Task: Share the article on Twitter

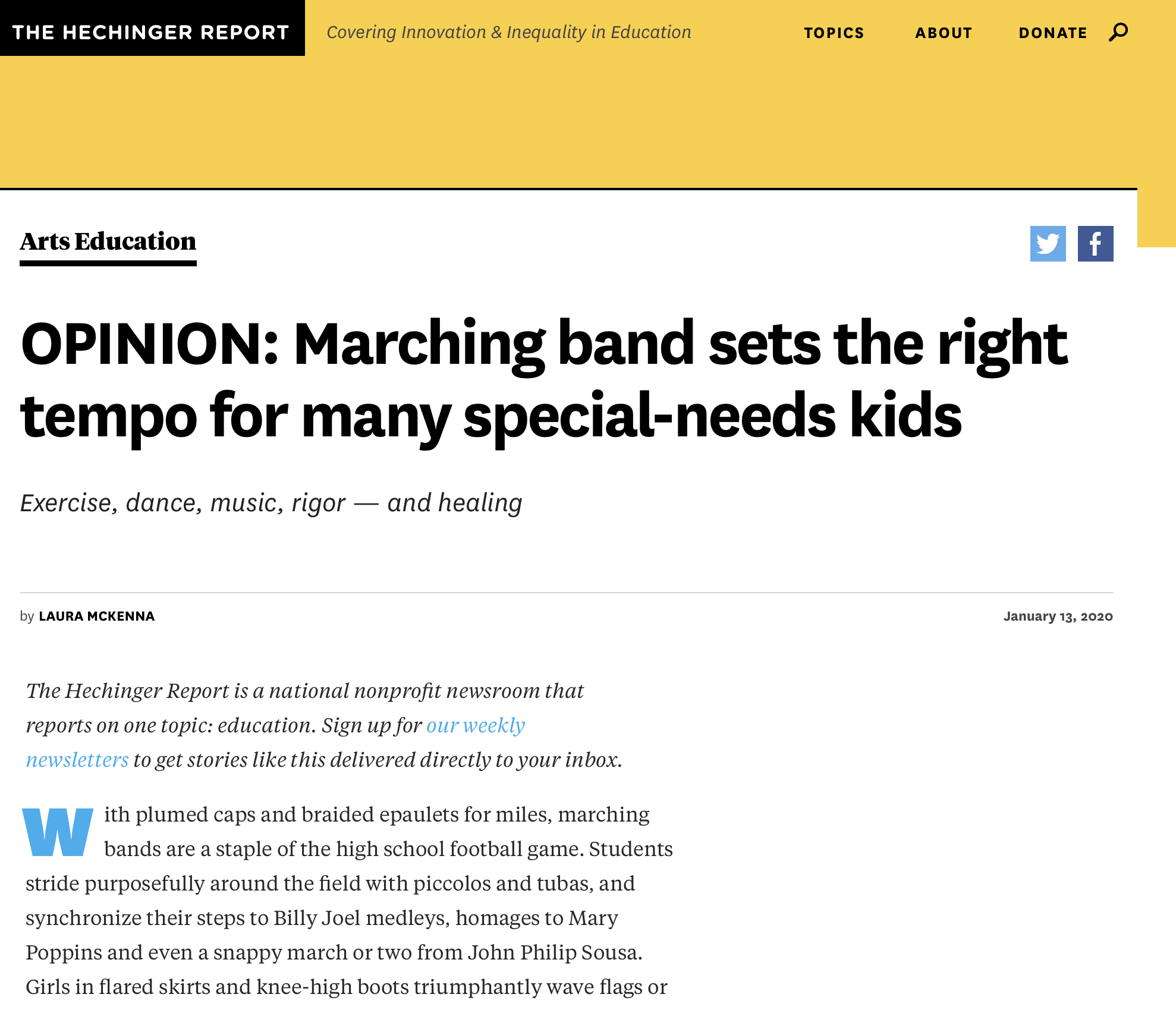Action: (x=1048, y=244)
